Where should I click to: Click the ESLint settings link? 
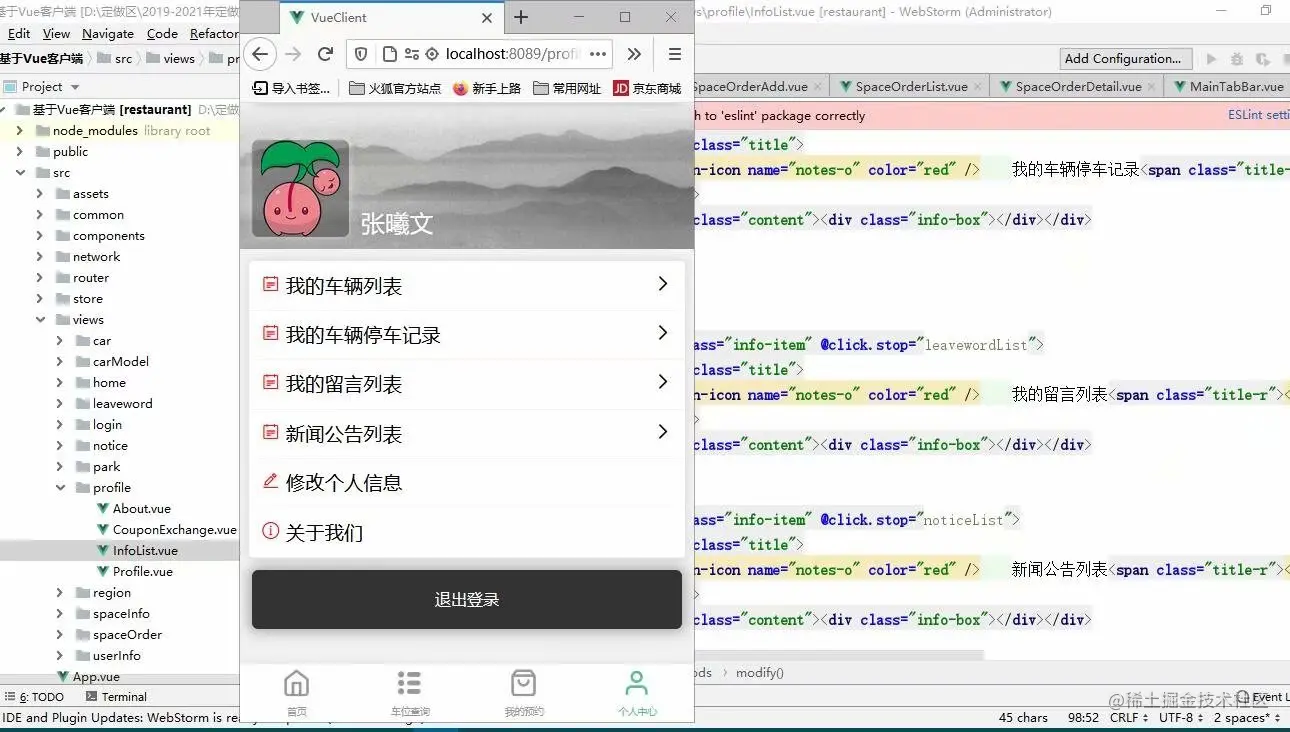pyautogui.click(x=1258, y=116)
